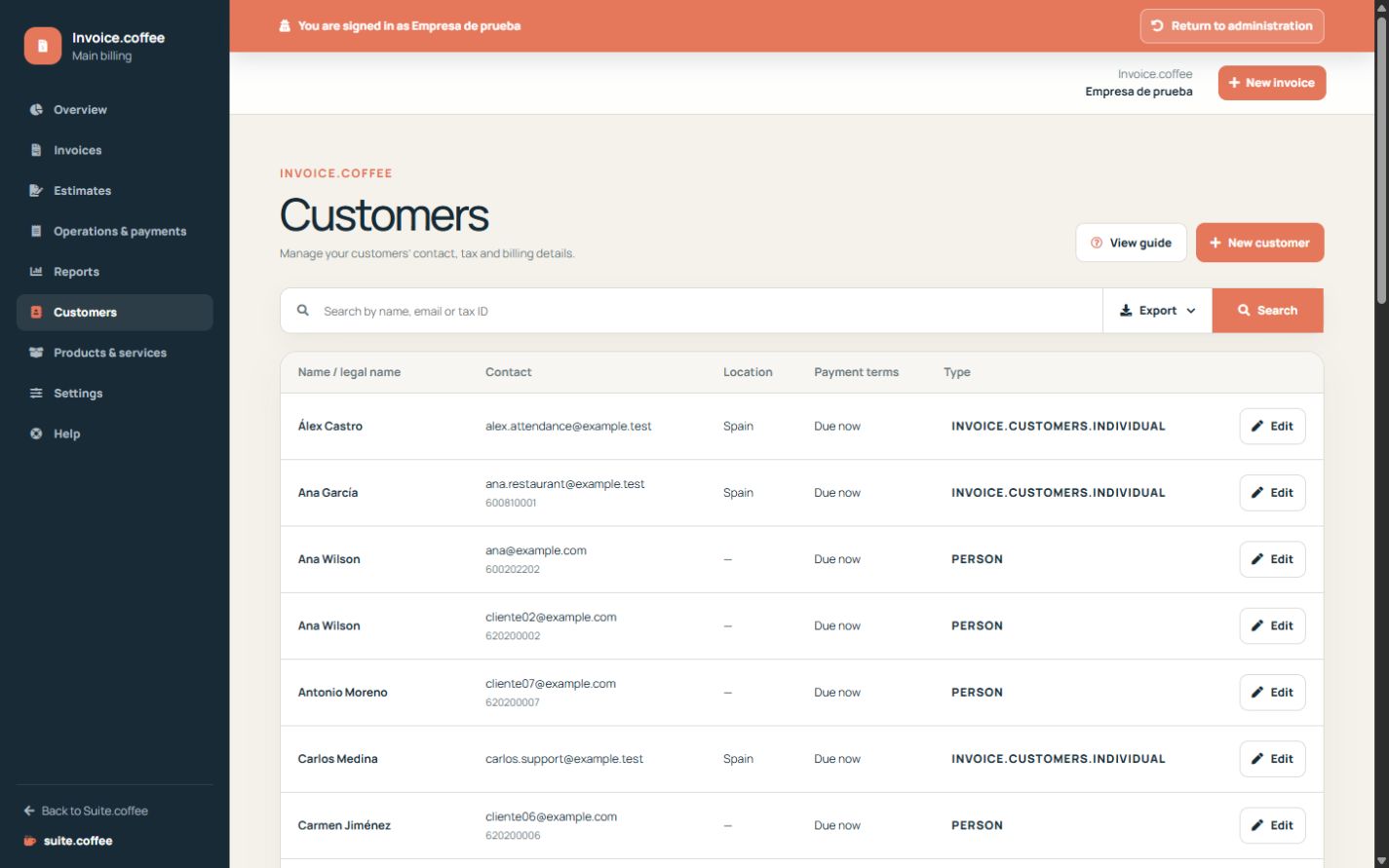Click the magnifier icon on the Search button
The image size is (1389, 868).
[1244, 311]
